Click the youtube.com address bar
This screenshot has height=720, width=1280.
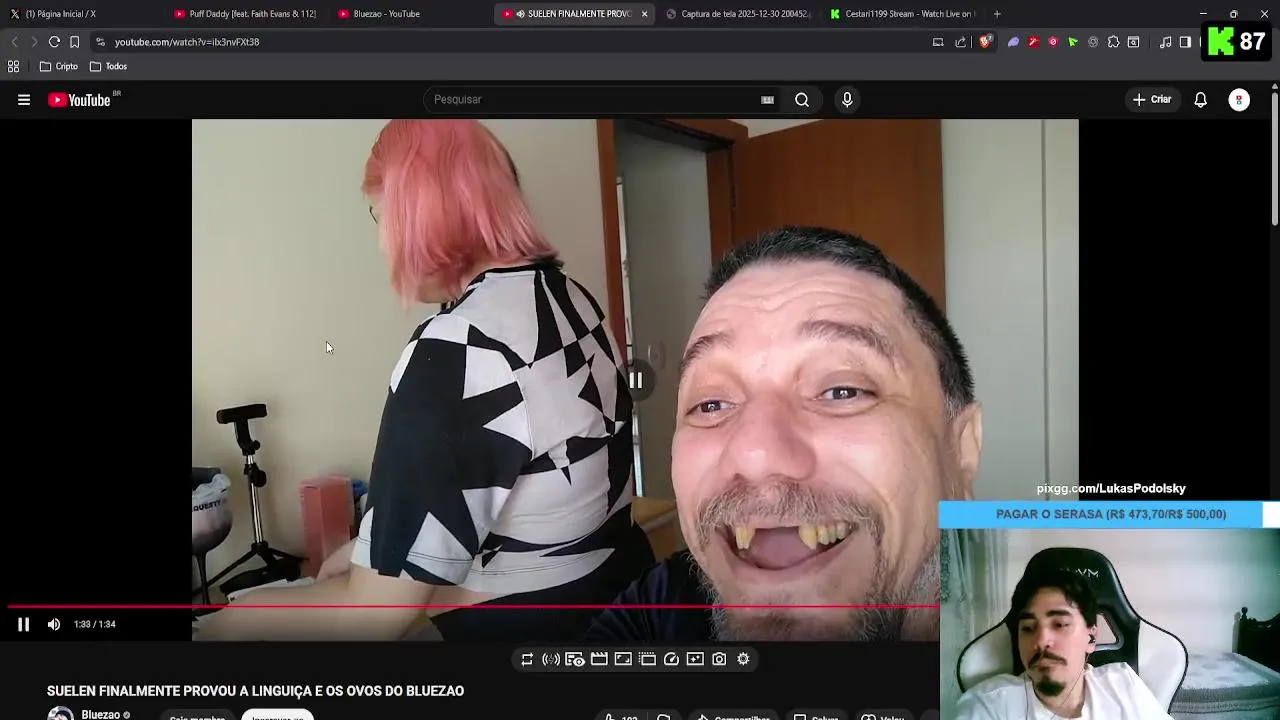510,42
